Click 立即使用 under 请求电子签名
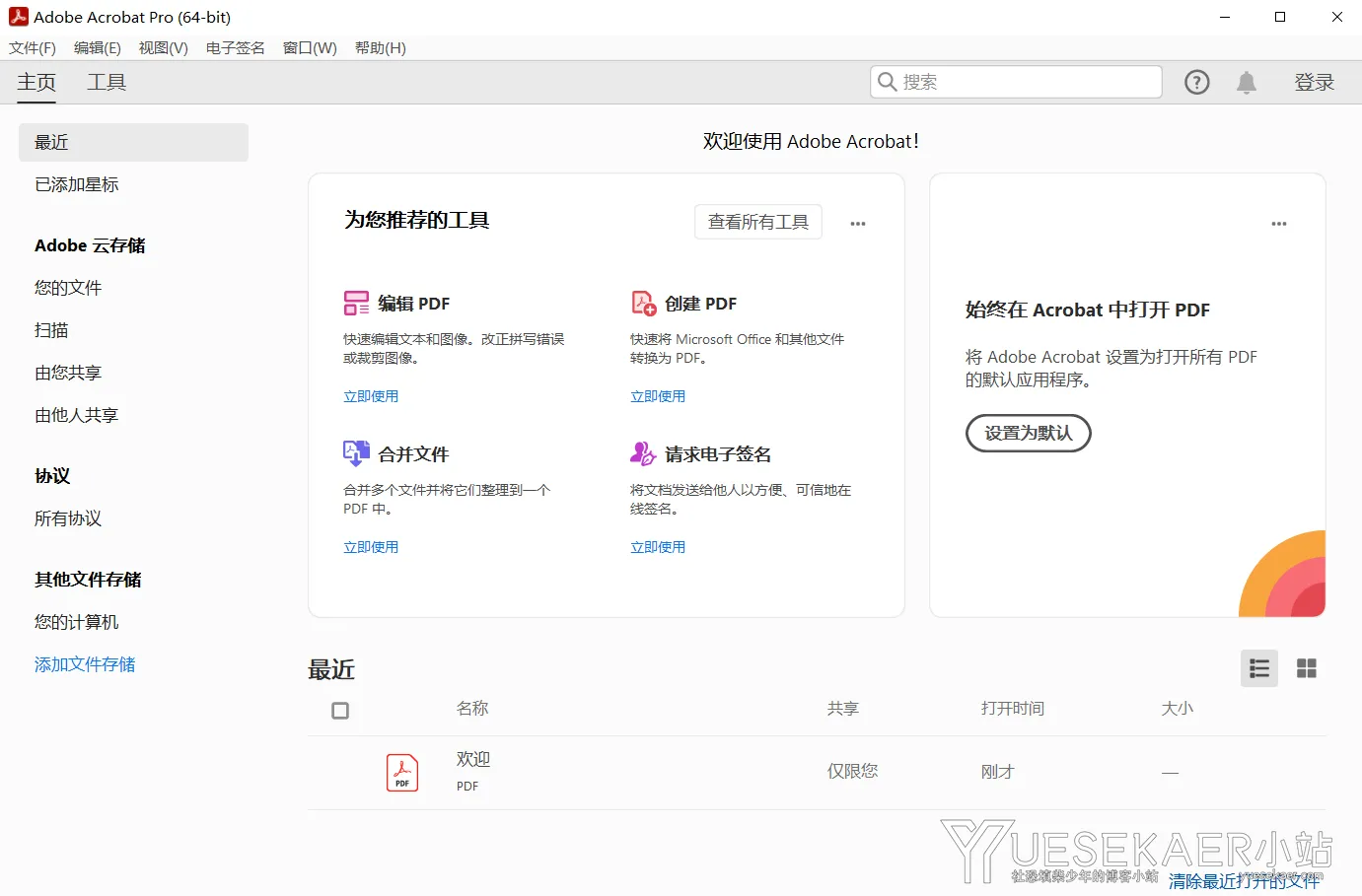 tap(658, 547)
